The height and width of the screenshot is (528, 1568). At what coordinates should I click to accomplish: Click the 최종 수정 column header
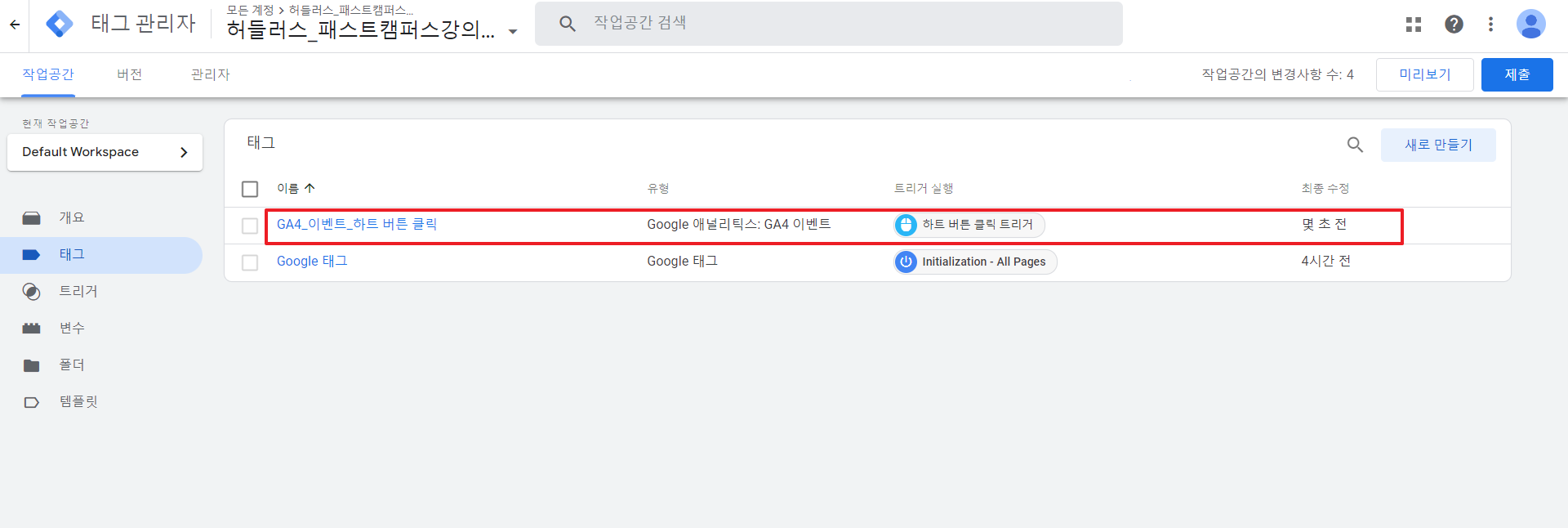pos(1325,188)
